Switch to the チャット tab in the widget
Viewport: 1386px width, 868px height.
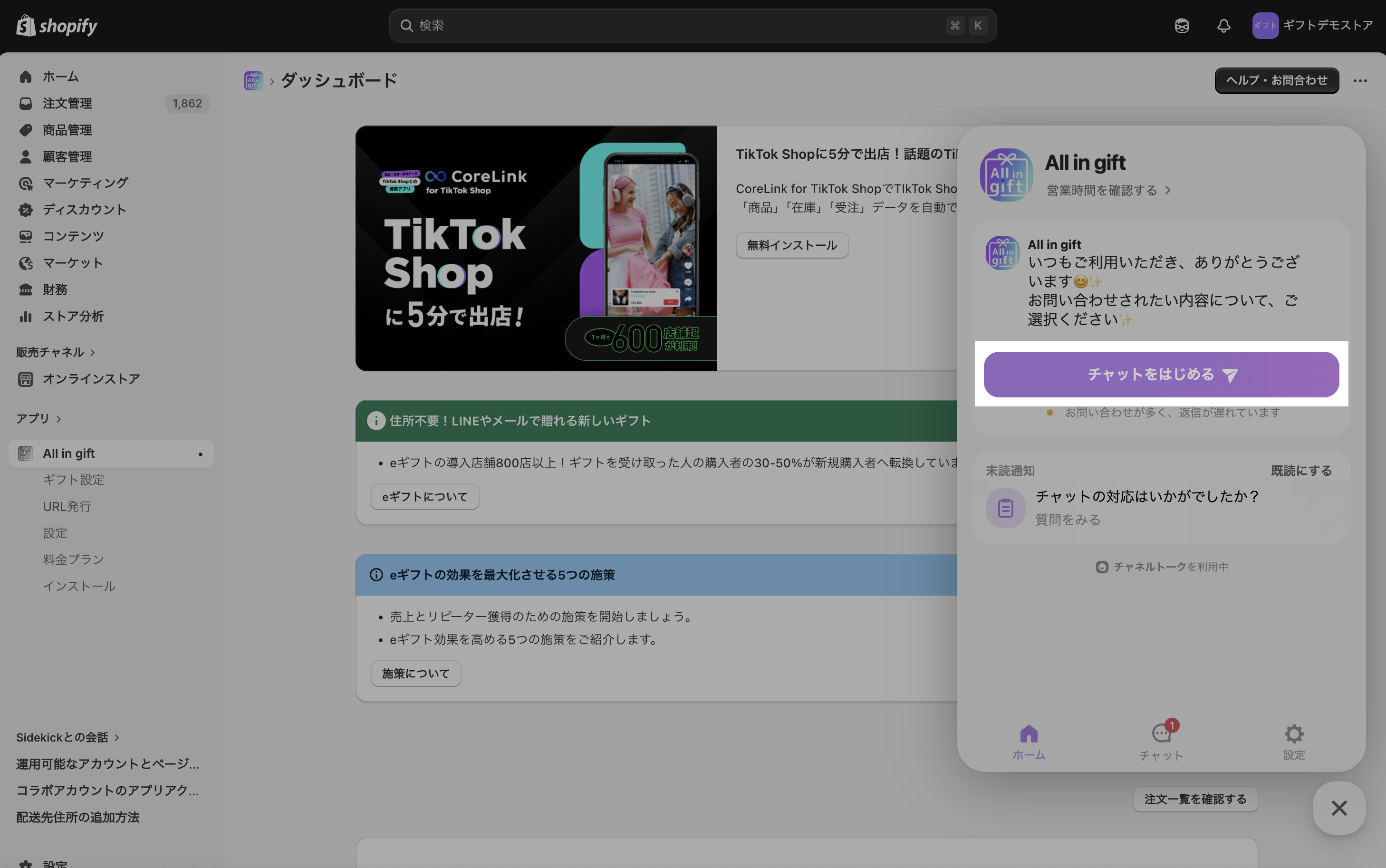click(1161, 741)
